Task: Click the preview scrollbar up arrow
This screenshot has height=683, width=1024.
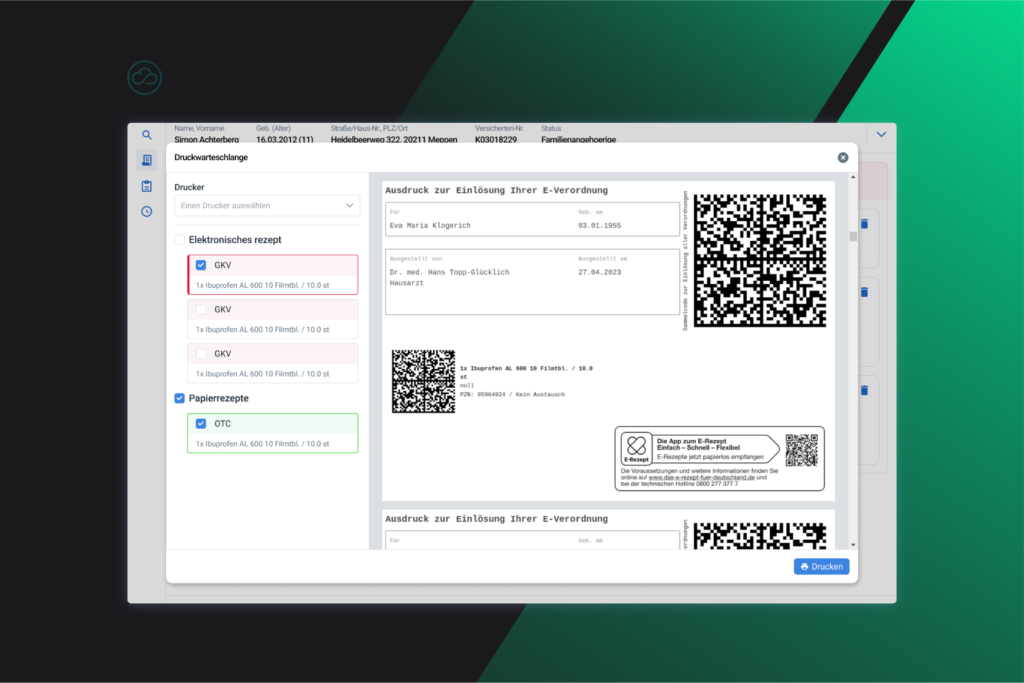Action: [x=853, y=177]
